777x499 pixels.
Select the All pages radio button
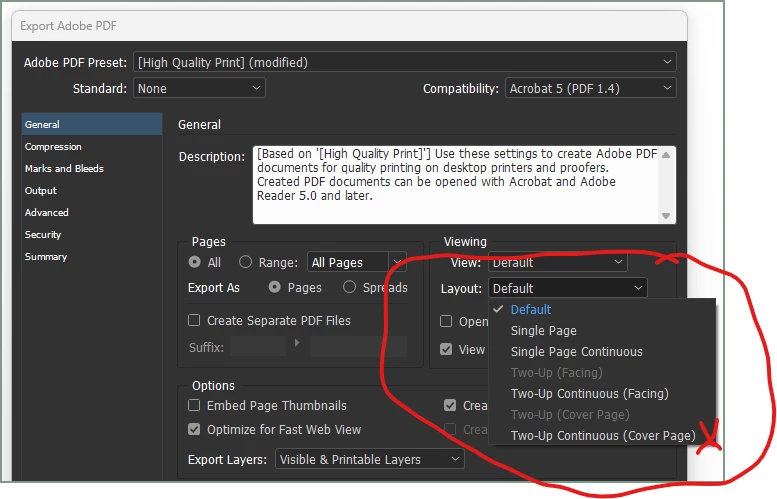[195, 262]
